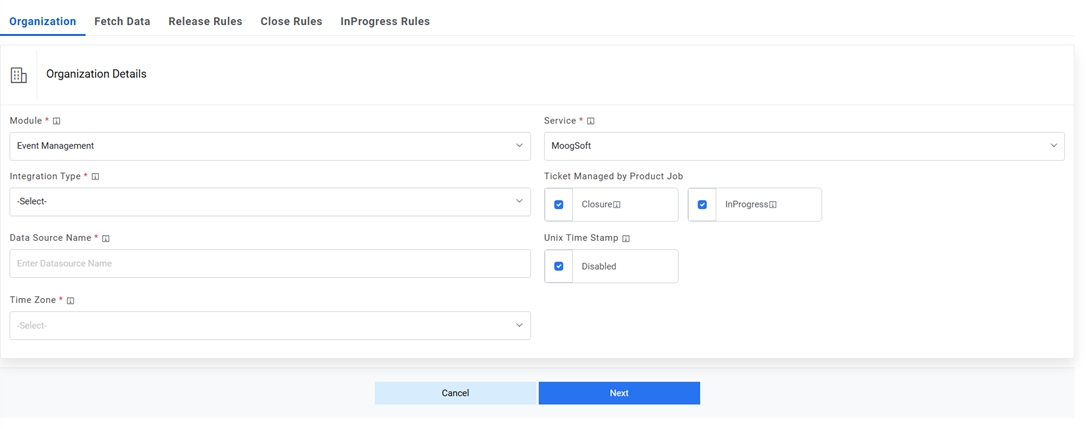The width and height of the screenshot is (1090, 429).
Task: Toggle the Unix Time Stamp Disabled checkbox
Action: [x=559, y=267]
